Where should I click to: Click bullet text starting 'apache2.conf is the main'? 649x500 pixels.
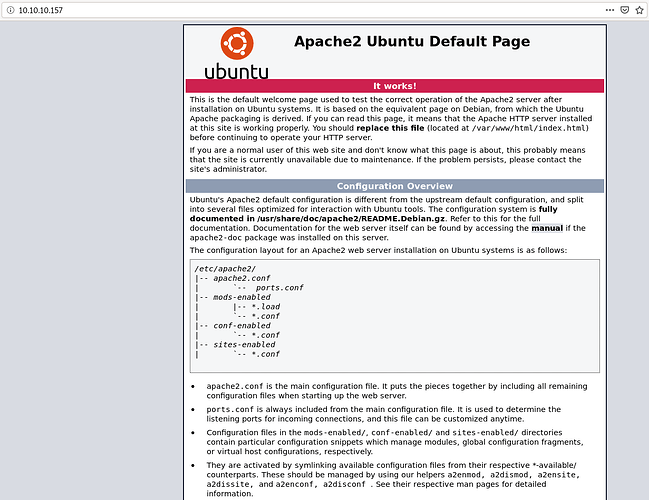pyautogui.click(x=397, y=391)
